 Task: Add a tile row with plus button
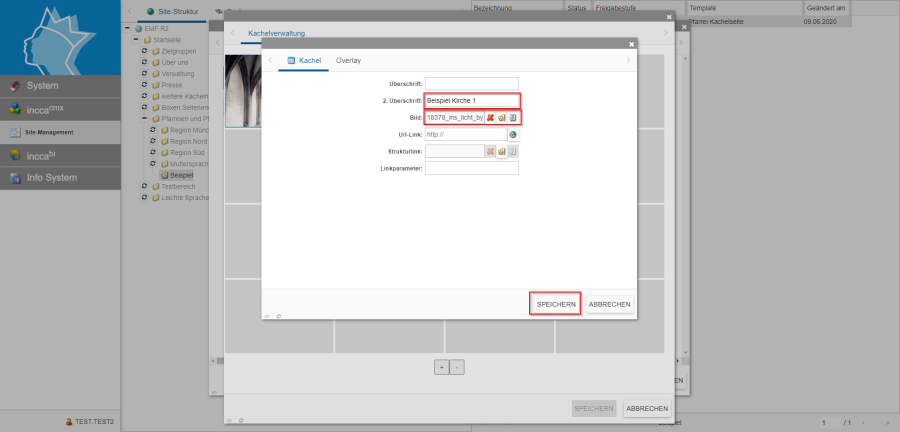440,367
